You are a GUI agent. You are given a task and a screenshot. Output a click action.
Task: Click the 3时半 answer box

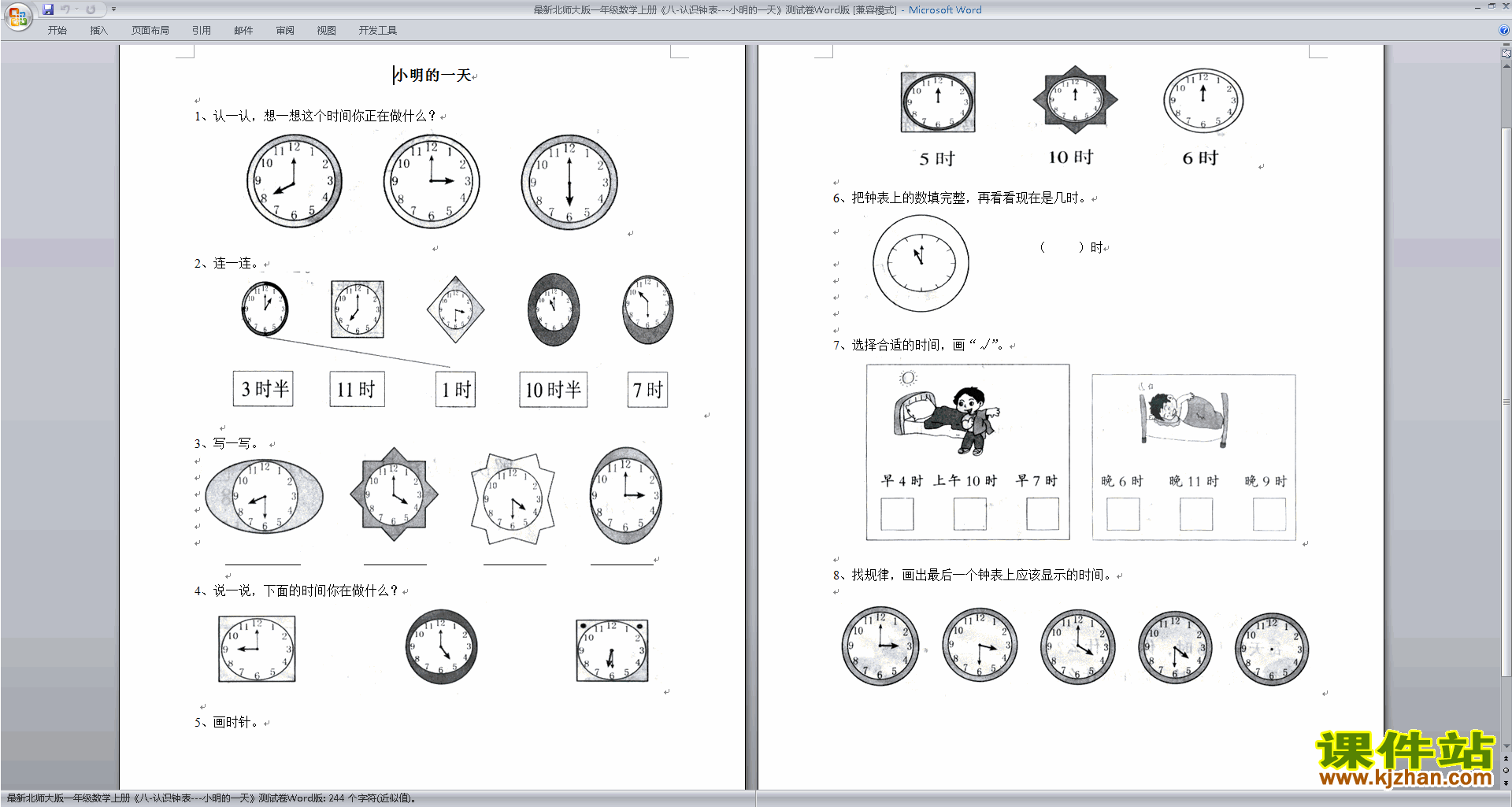click(x=263, y=389)
